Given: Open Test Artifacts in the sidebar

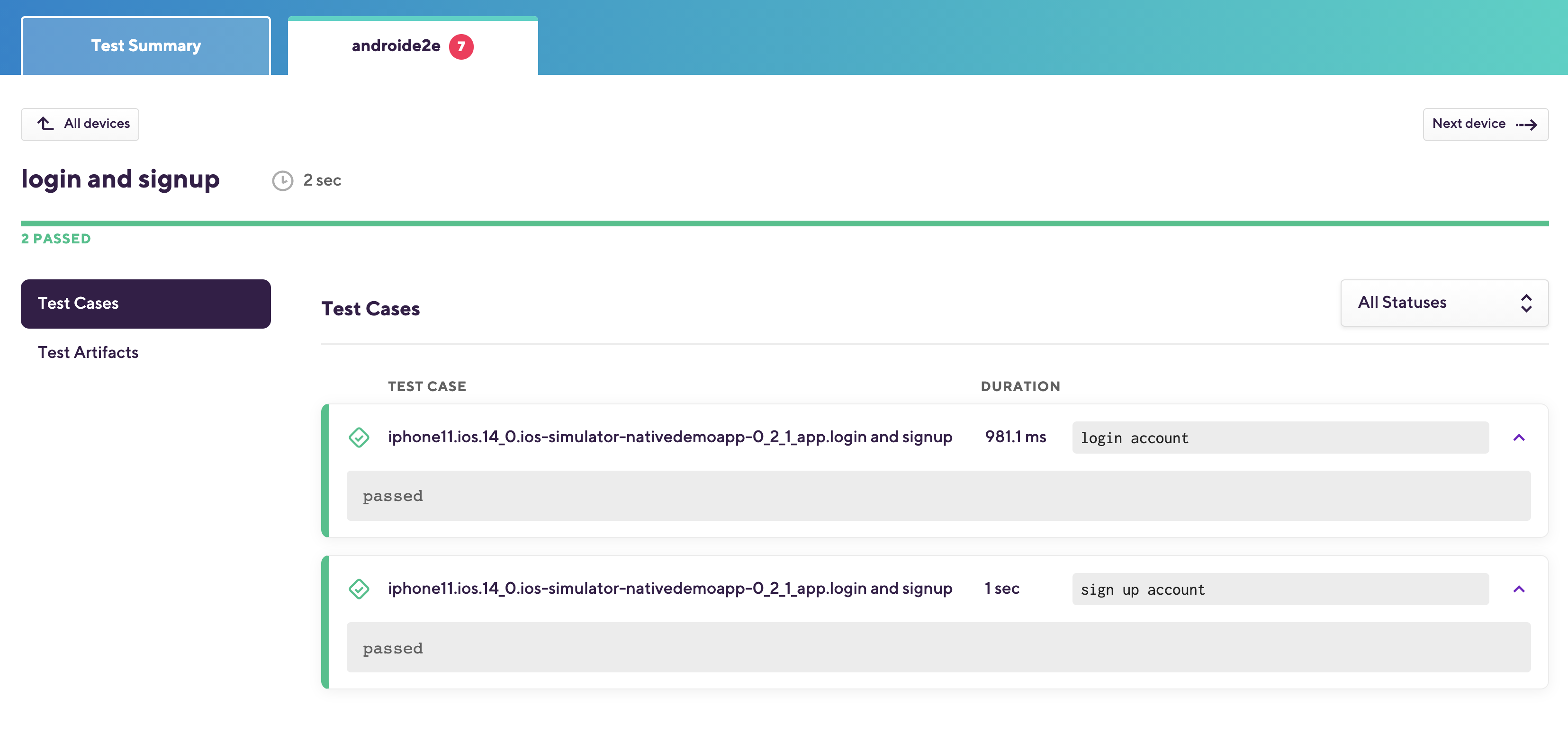Looking at the screenshot, I should tap(88, 352).
